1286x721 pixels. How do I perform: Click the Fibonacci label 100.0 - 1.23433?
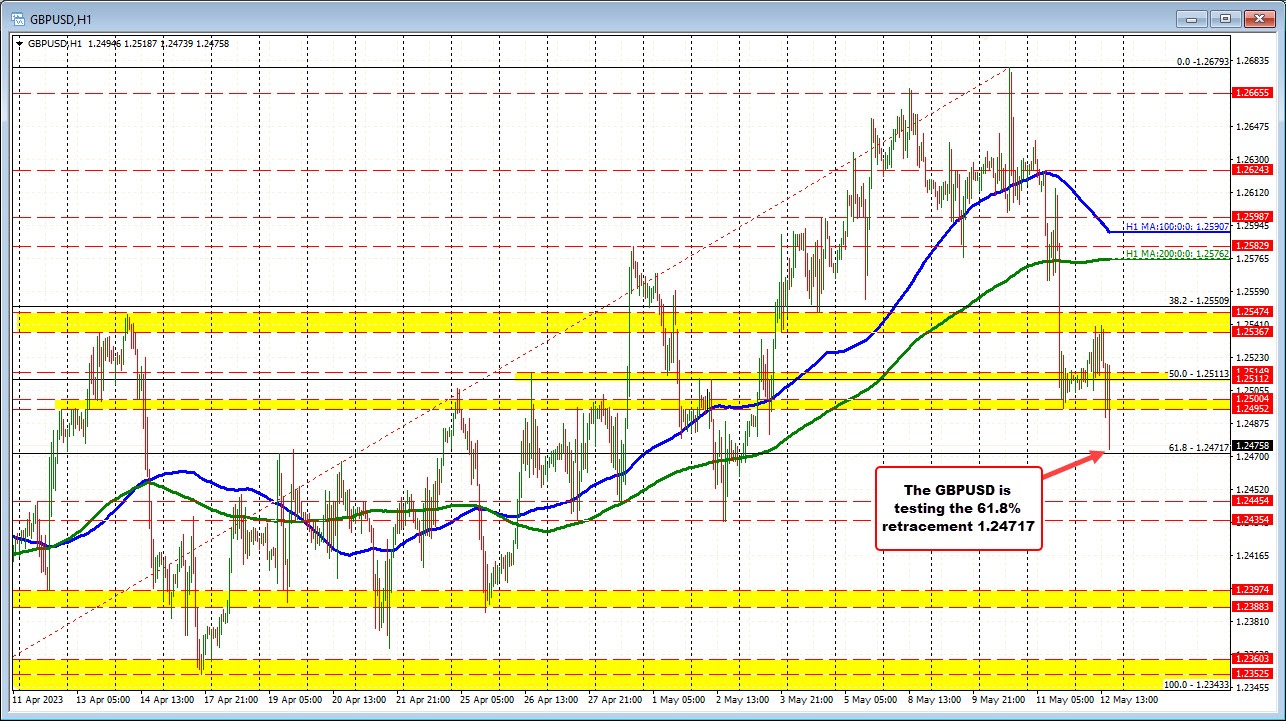click(1195, 685)
